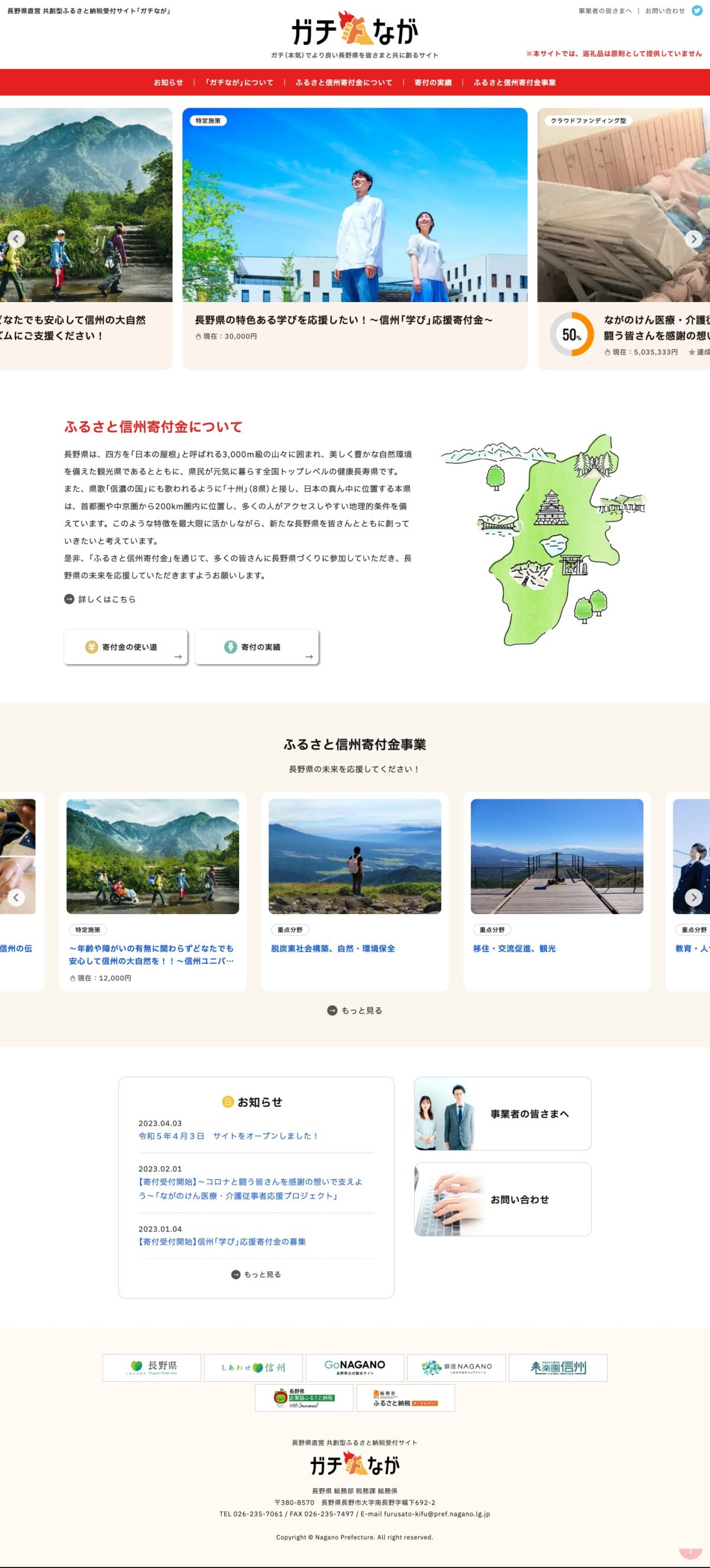Click 特定施策 tag on project card

pos(88,929)
